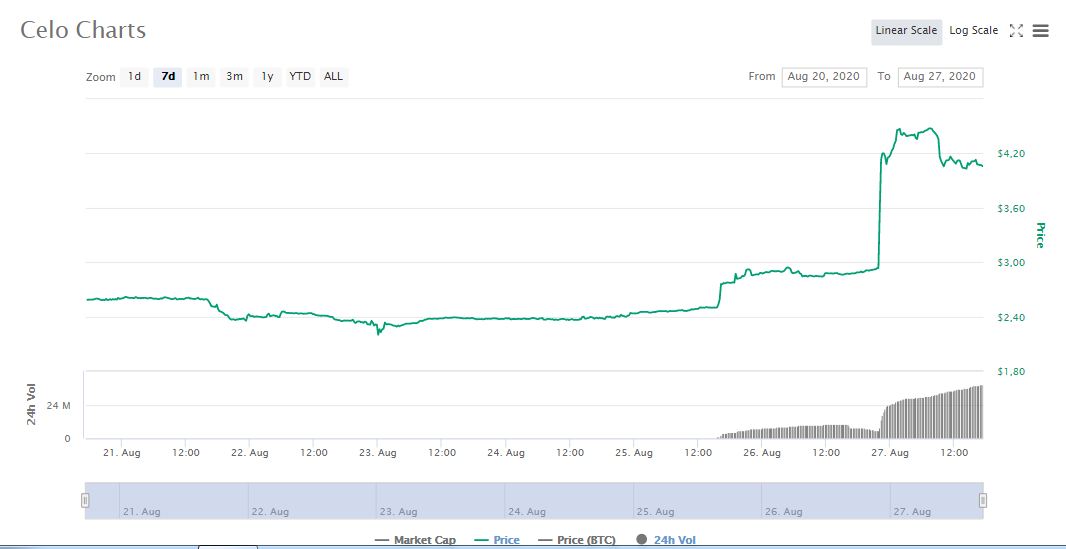The image size is (1066, 549).
Task: Grab the left navigator range handle
Action: pyautogui.click(x=86, y=500)
